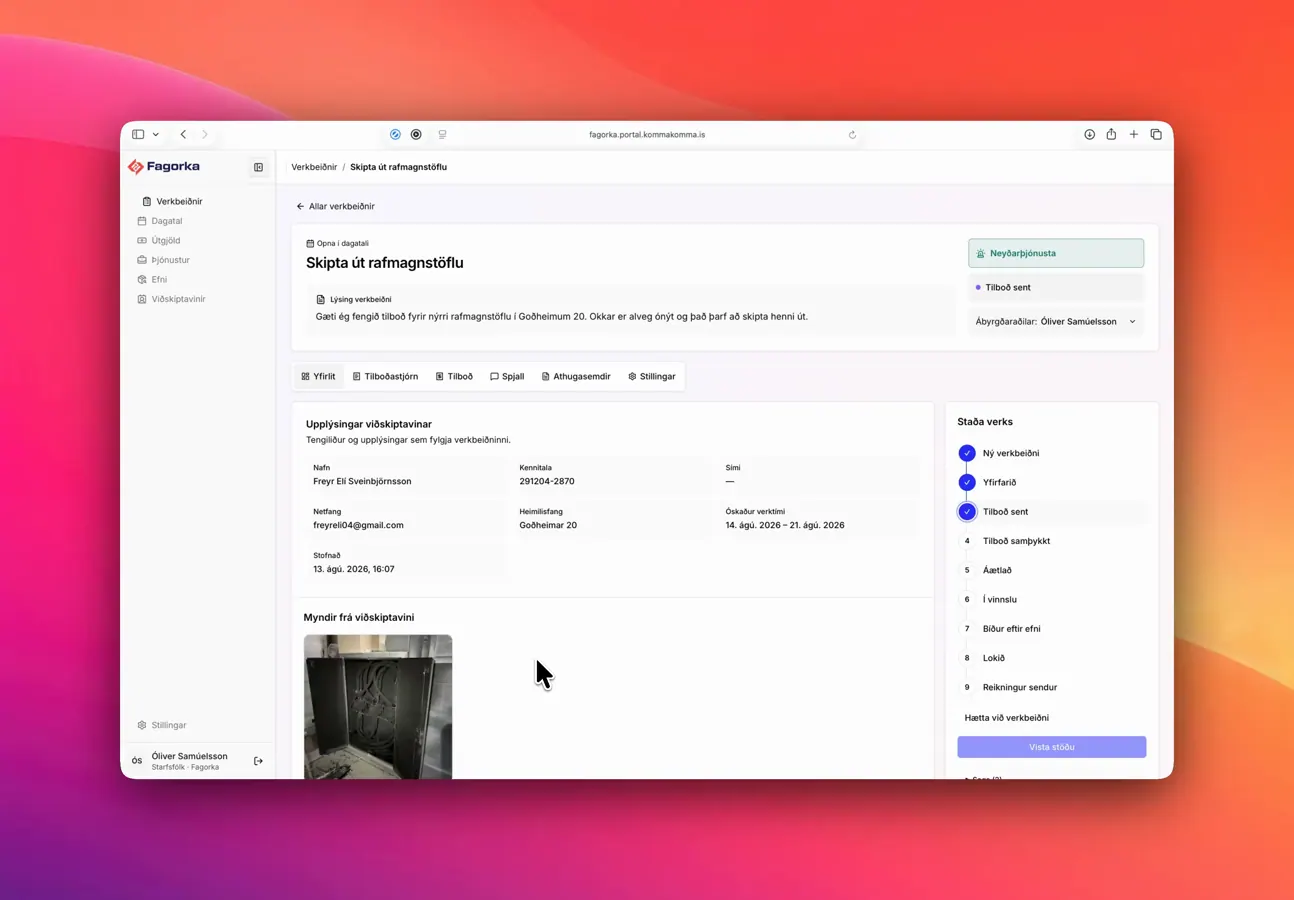Log out using icon beside Óliver Samúelsson
1294x900 pixels.
(x=258, y=761)
